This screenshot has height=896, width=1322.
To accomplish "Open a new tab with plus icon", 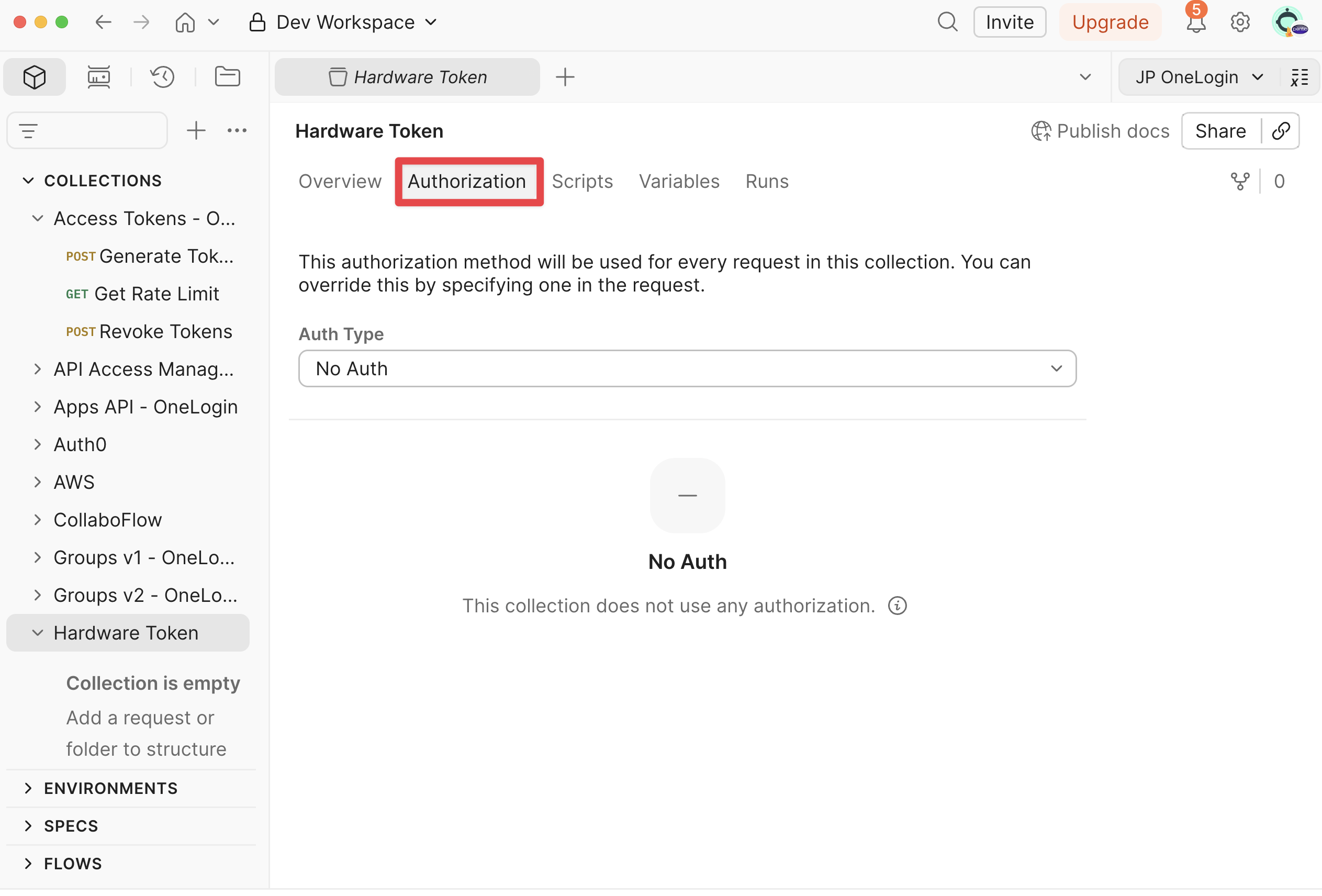I will click(565, 77).
